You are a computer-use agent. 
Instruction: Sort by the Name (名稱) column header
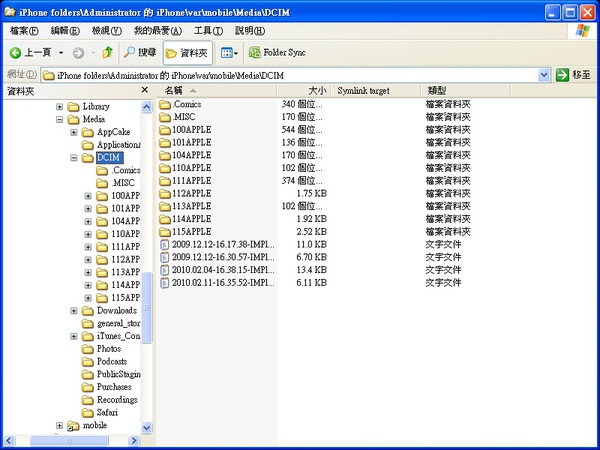click(x=180, y=91)
